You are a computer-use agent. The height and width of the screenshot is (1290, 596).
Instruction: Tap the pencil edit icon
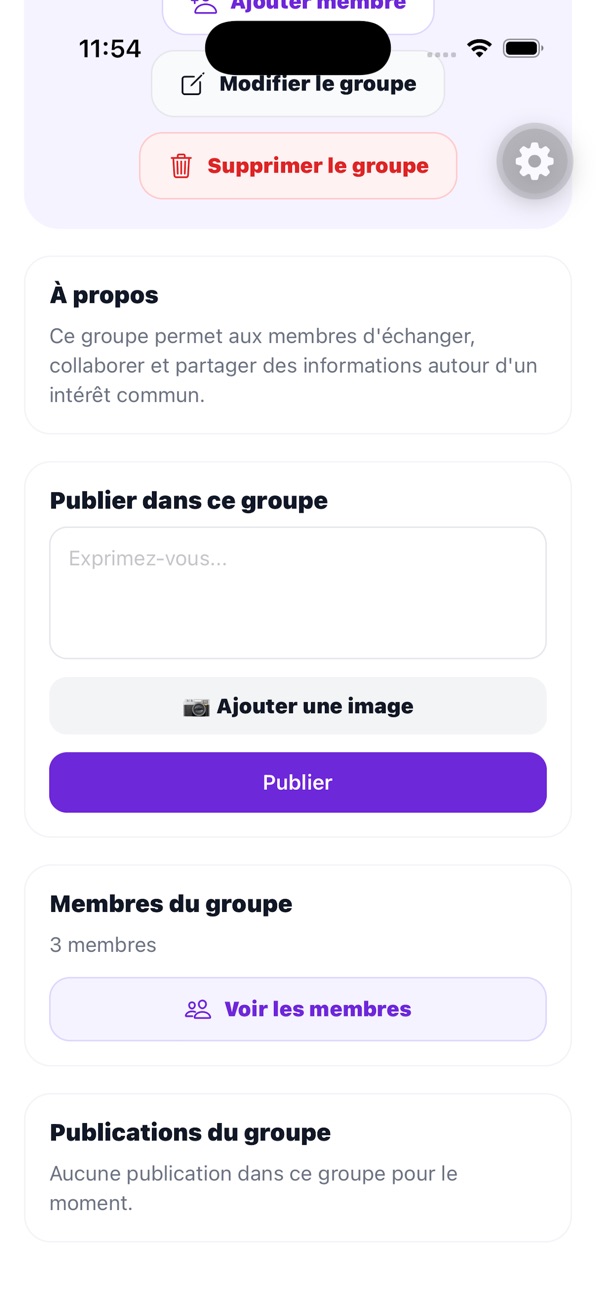(192, 84)
